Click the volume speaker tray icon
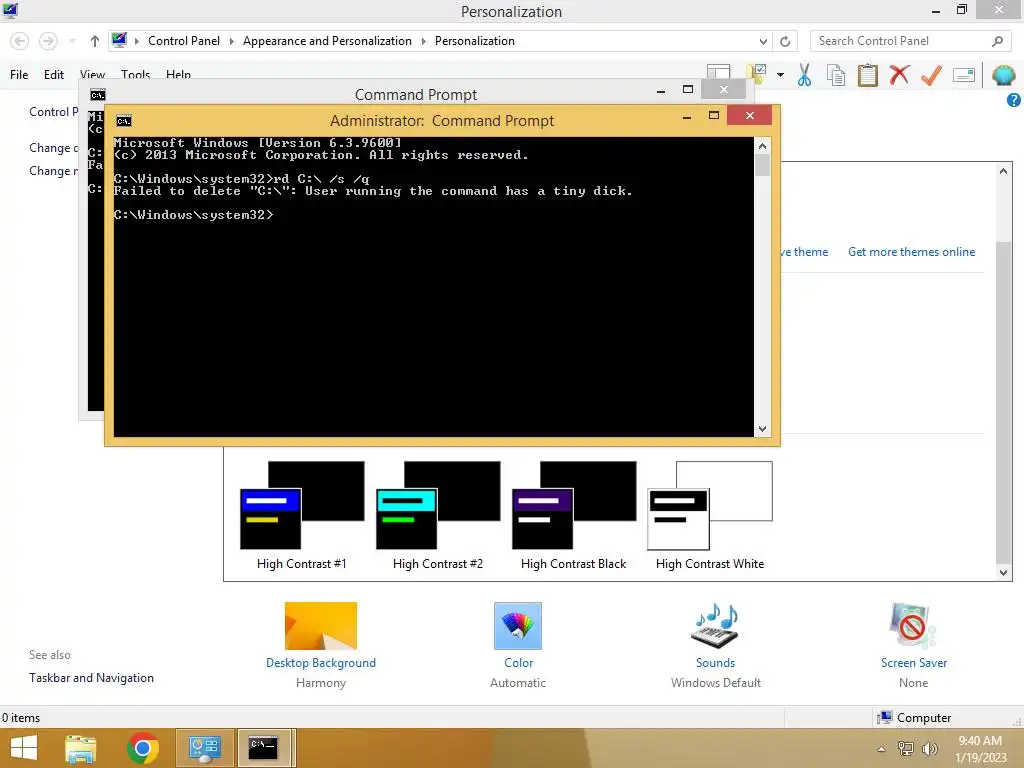The width and height of the screenshot is (1024, 768). tap(929, 749)
